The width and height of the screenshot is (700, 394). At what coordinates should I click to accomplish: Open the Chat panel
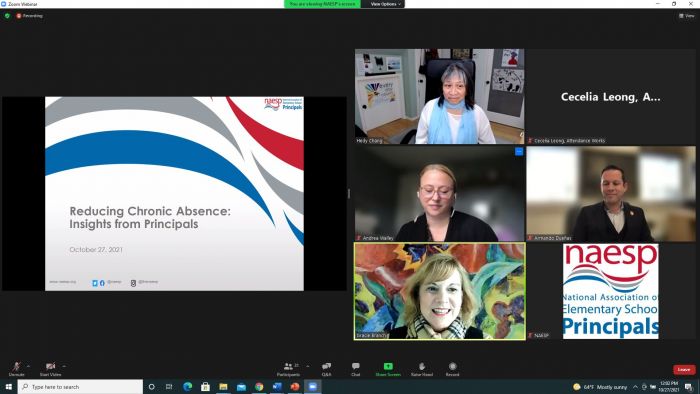point(355,369)
